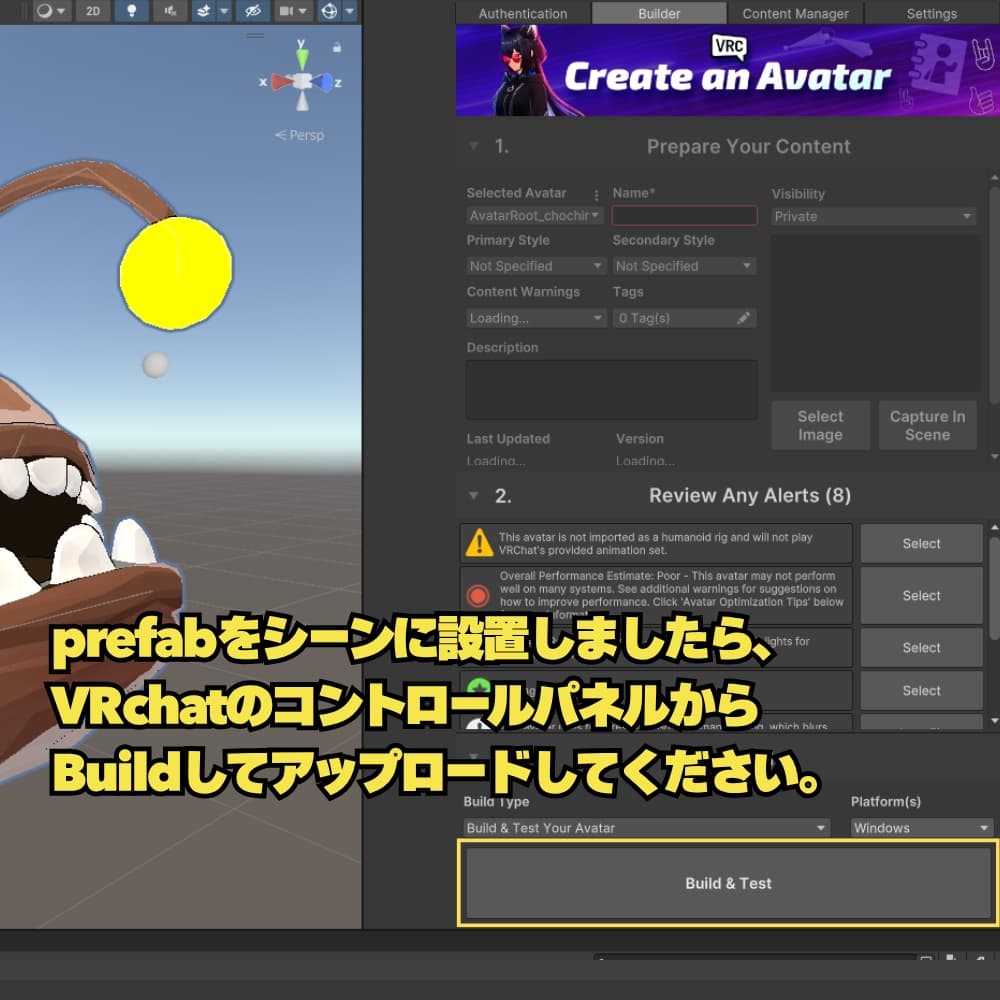This screenshot has height=1000, width=1000.
Task: Click the blue Z axis cone
Action: point(323,82)
